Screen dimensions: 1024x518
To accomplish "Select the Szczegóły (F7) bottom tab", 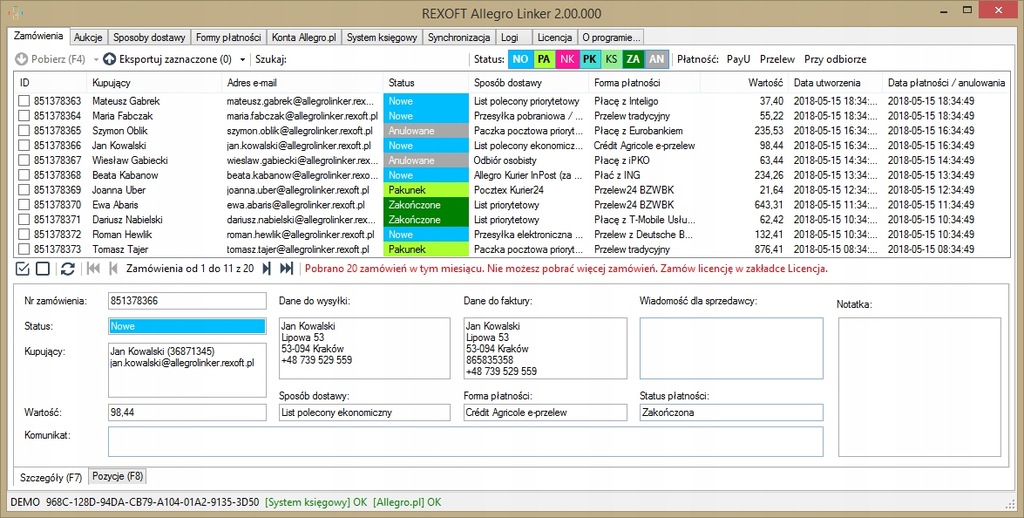I will click(x=51, y=478).
